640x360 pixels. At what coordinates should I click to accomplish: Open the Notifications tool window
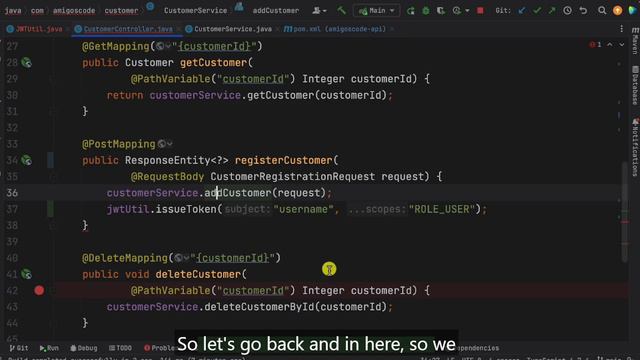coord(635,147)
